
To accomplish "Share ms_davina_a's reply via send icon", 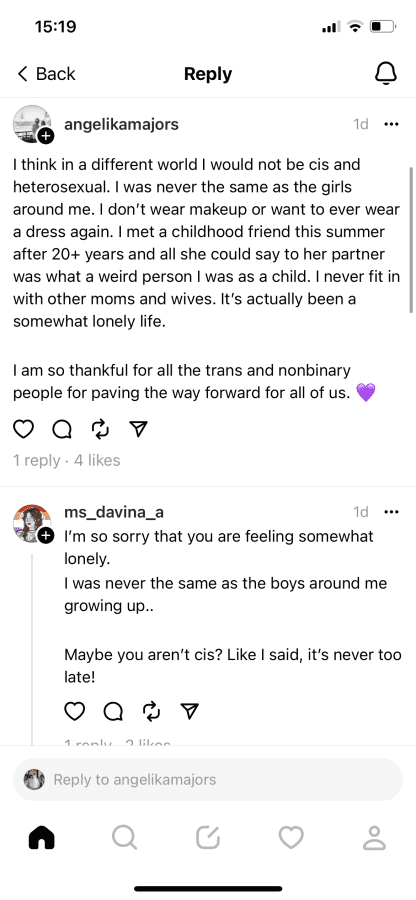I will pyautogui.click(x=189, y=711).
